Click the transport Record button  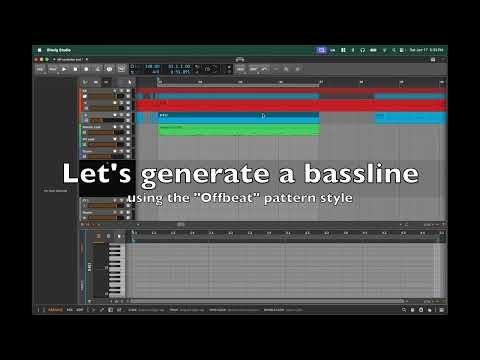[x=86, y=69]
